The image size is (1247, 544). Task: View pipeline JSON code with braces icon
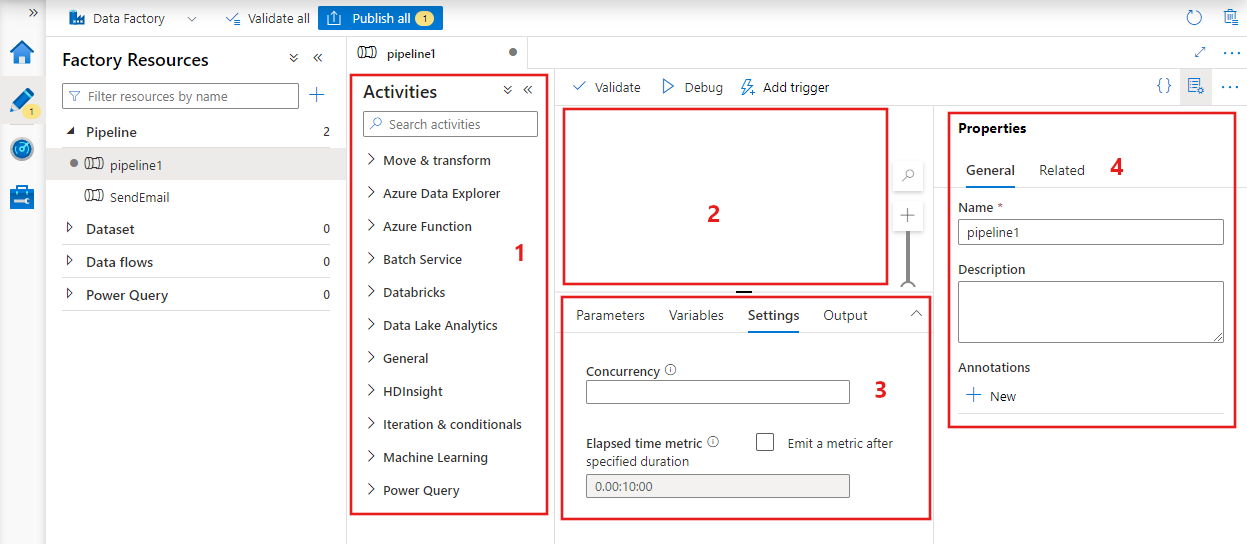1163,87
